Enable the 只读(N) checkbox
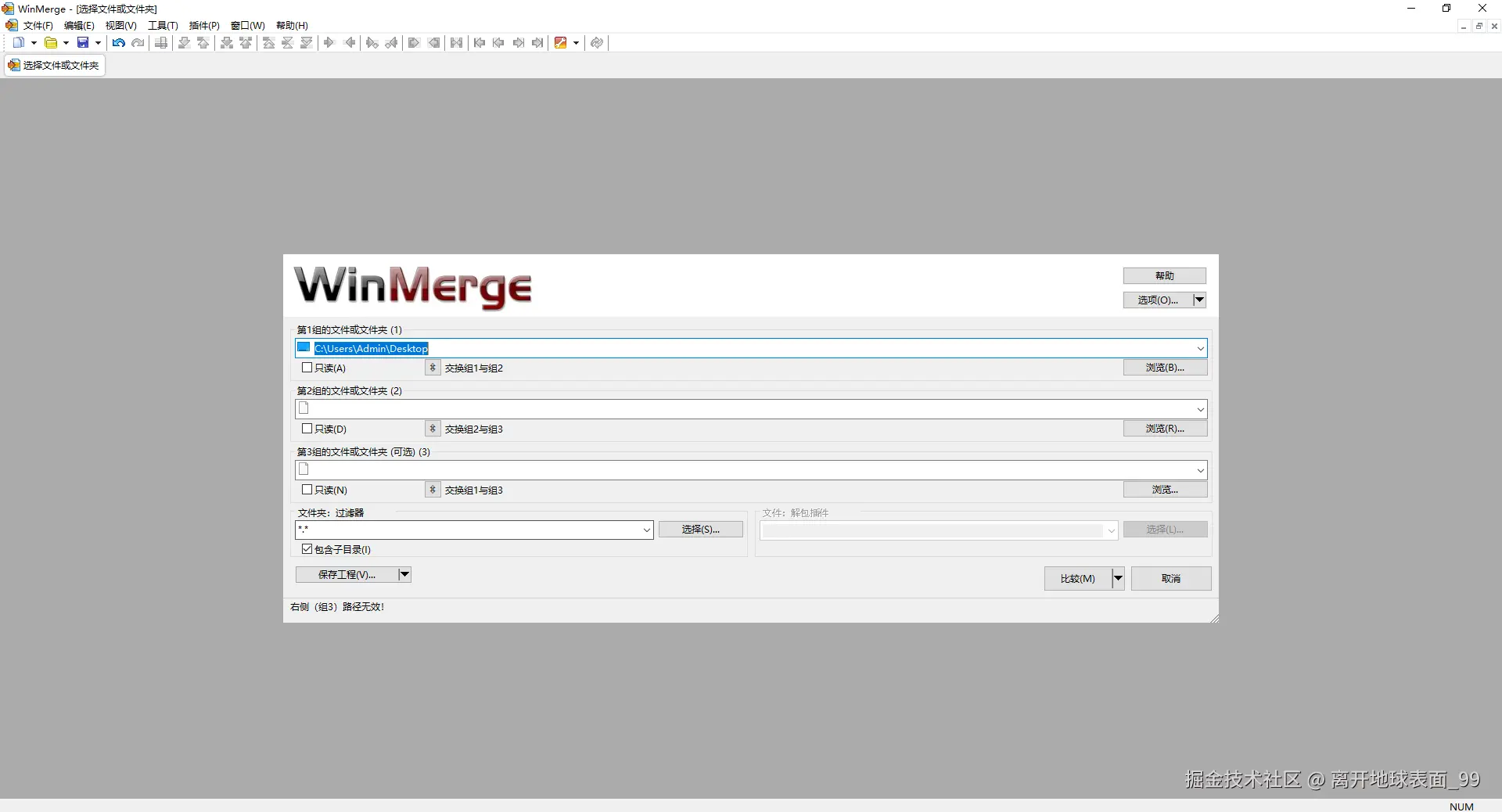This screenshot has height=812, width=1502. click(307, 490)
